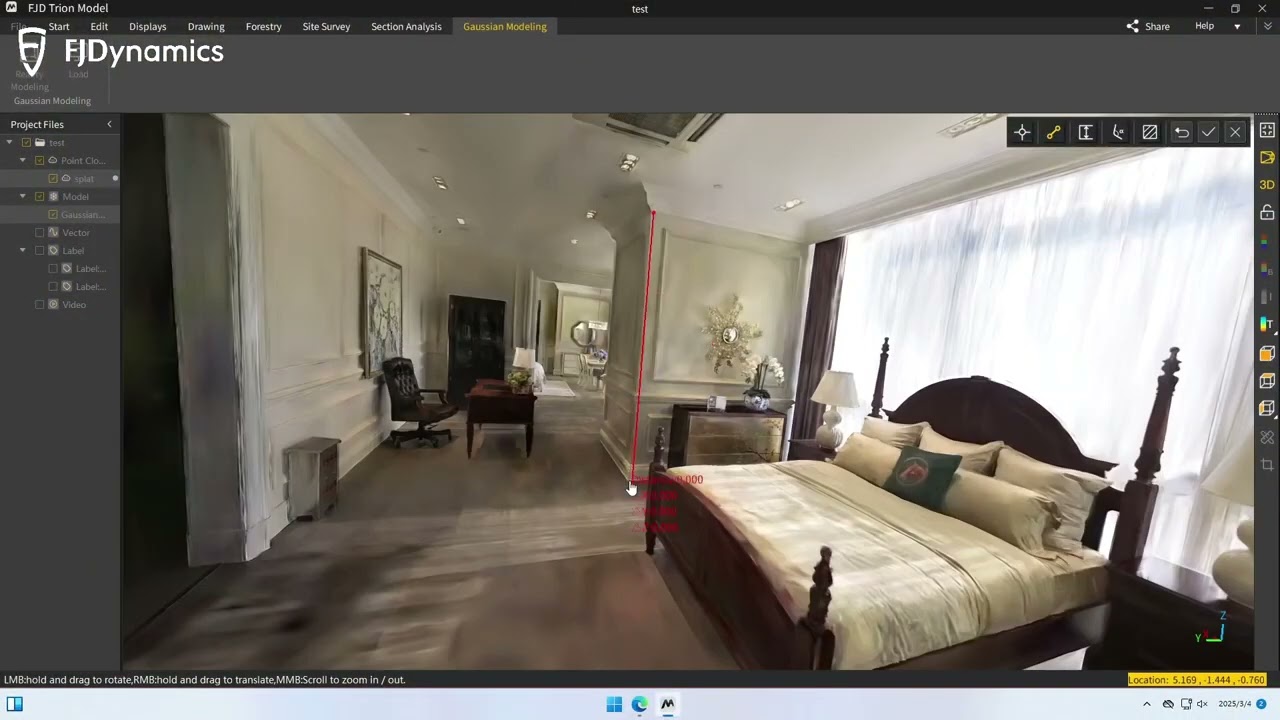This screenshot has width=1280, height=720.
Task: Open the Start ribbon tab
Action: (59, 27)
